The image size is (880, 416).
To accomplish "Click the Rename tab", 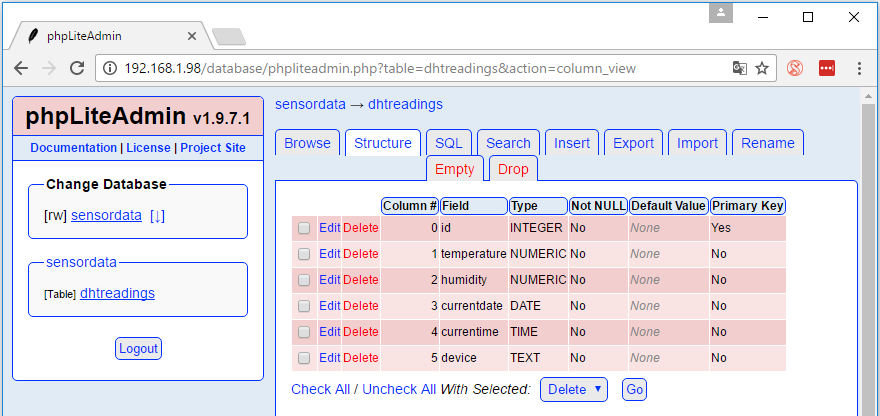I will point(768,143).
